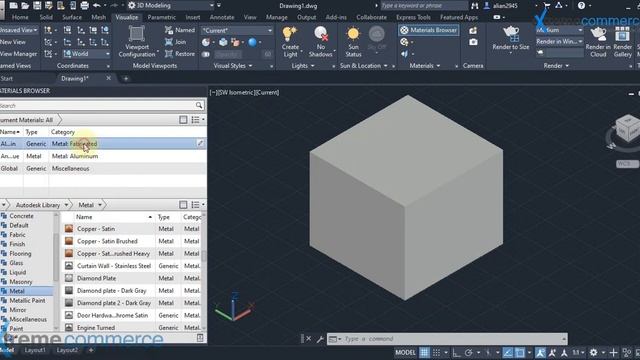The image size is (640, 360).
Task: Toggle the Sun Status icon
Action: [353, 34]
